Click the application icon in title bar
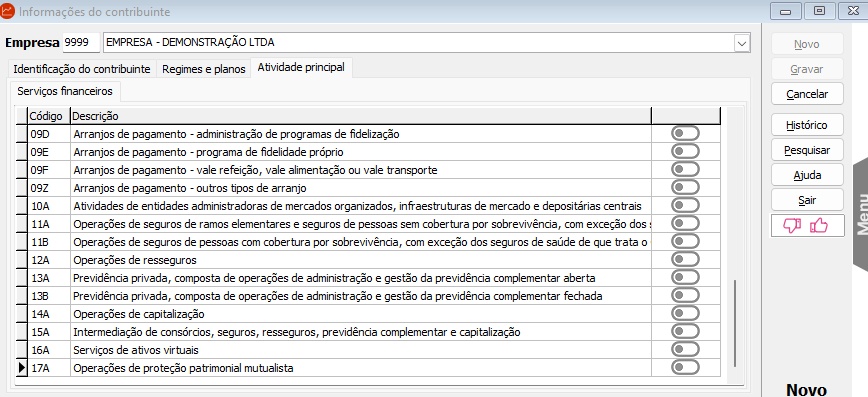The width and height of the screenshot is (868, 397). coord(7,11)
